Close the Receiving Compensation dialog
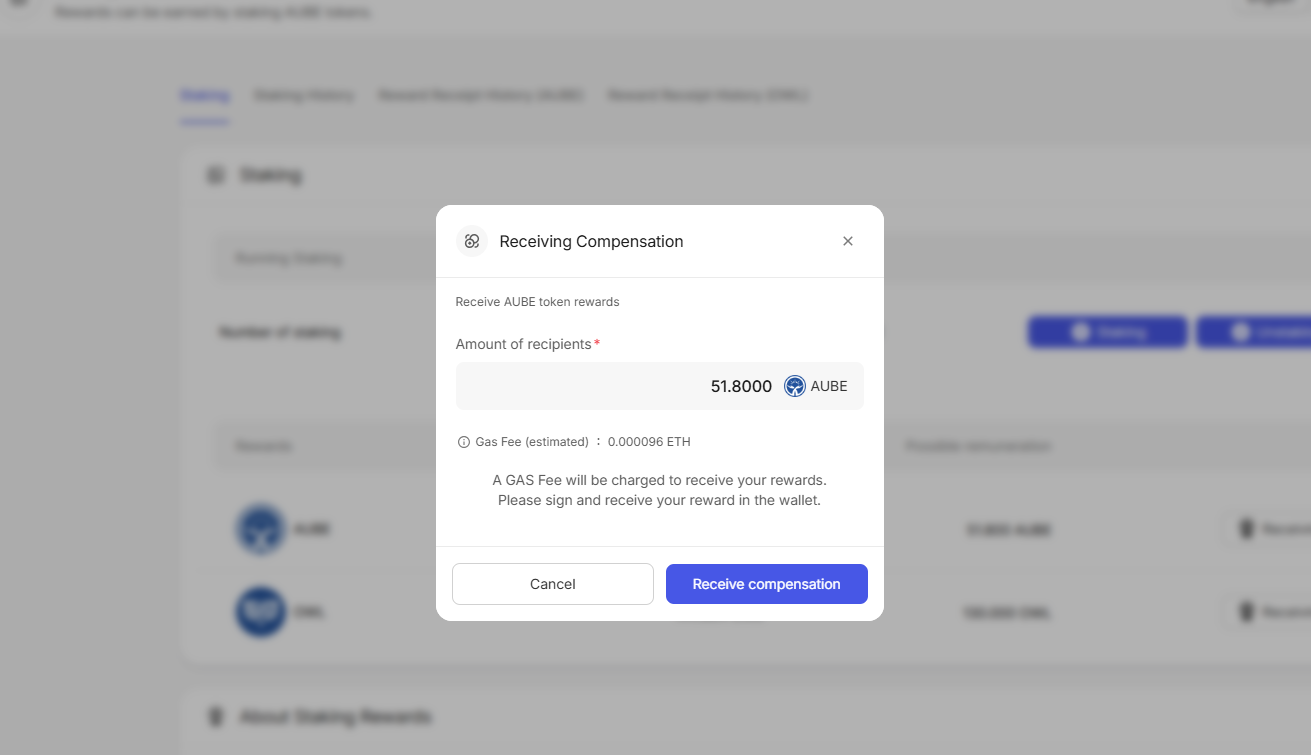Screen dimensions: 1311x755 point(848,241)
